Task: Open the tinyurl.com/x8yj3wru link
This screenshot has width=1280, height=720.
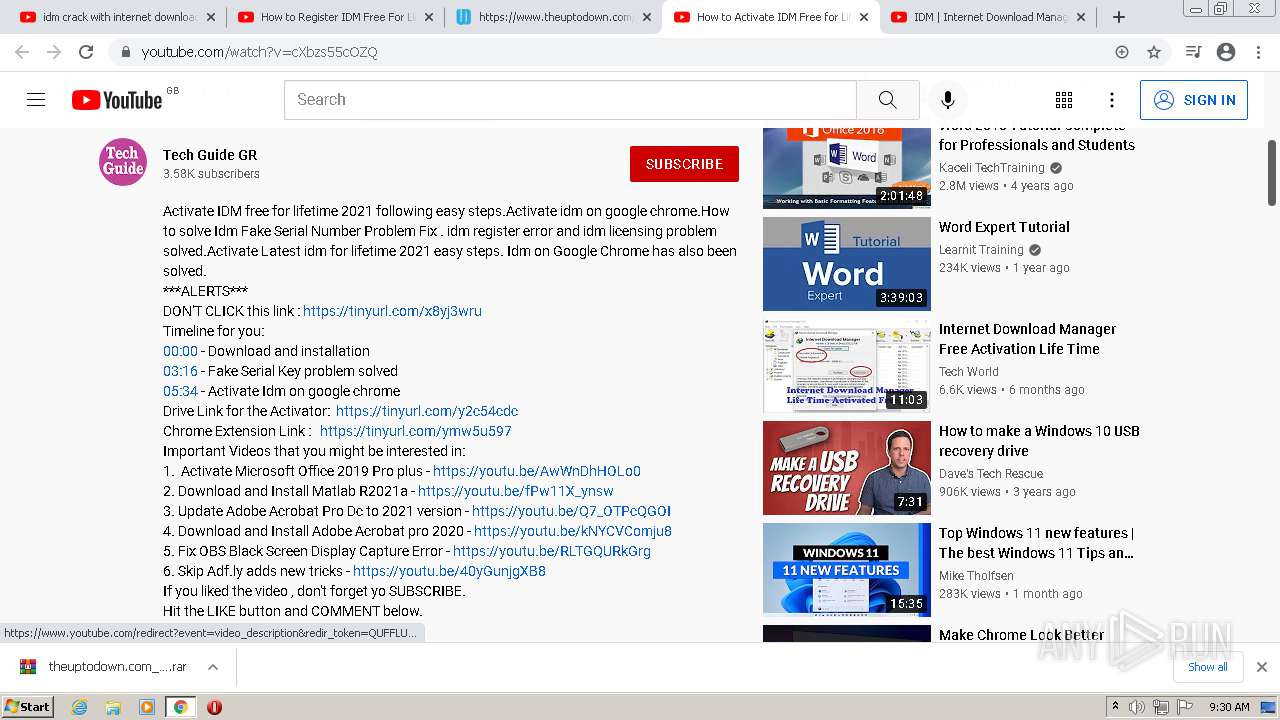Action: point(392,311)
